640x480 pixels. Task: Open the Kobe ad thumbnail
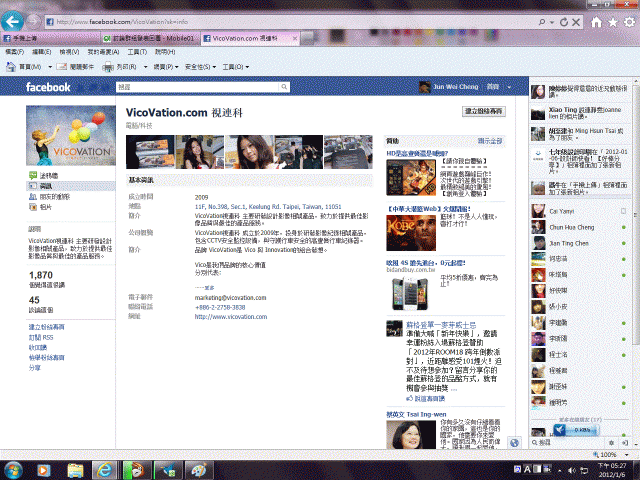coord(411,233)
